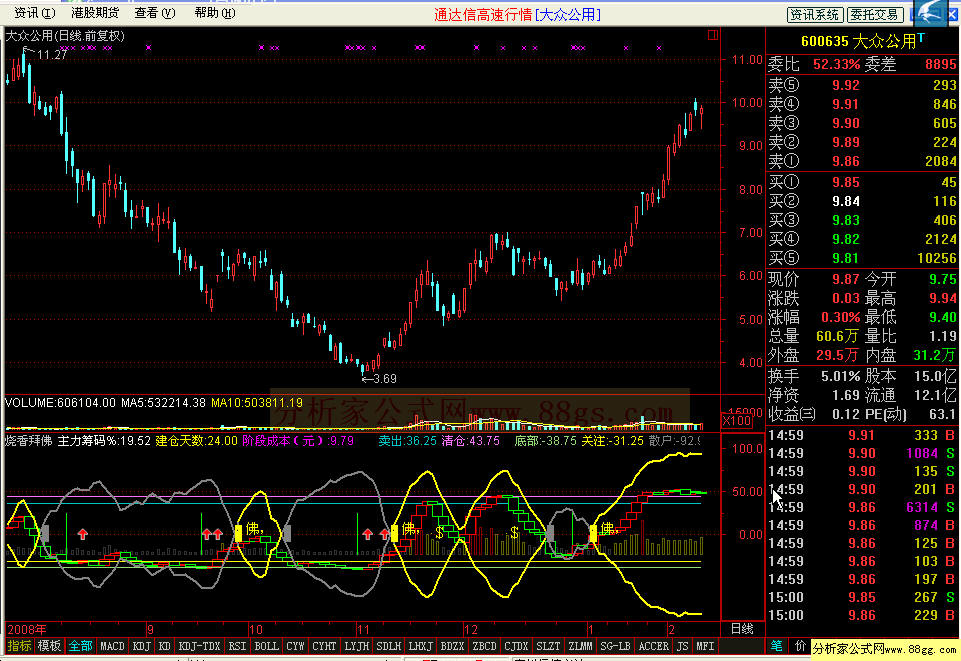Click the 换手 5.01% value
This screenshot has width=961, height=661.
click(841, 376)
